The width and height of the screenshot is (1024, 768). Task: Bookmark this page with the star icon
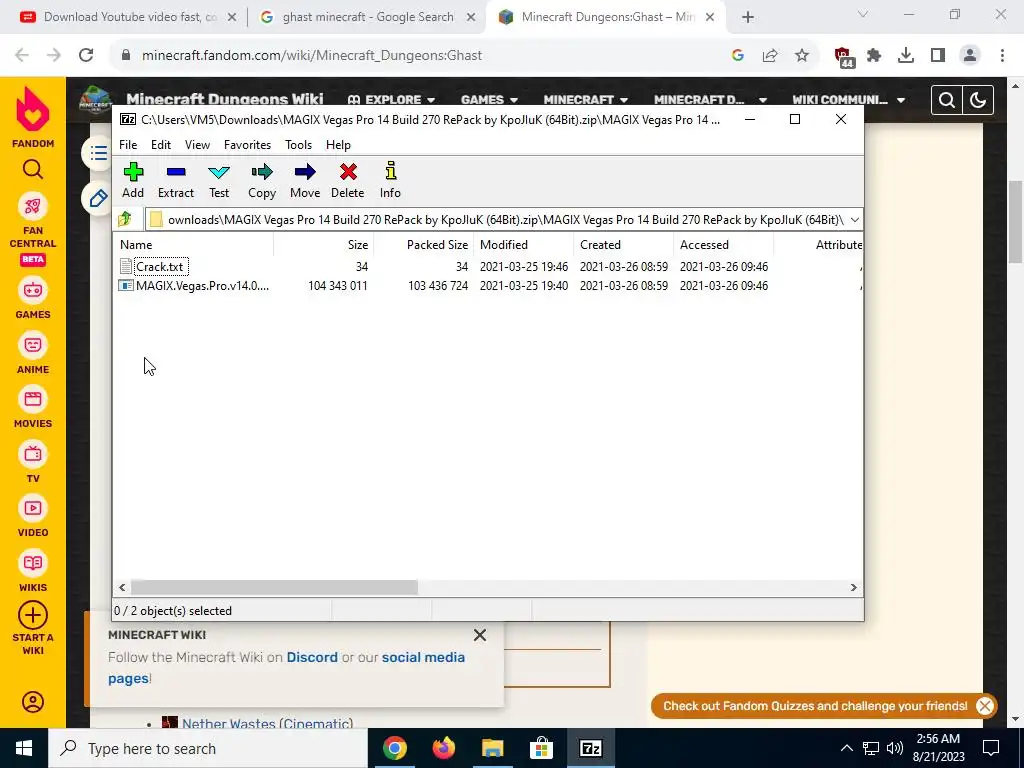pos(802,56)
